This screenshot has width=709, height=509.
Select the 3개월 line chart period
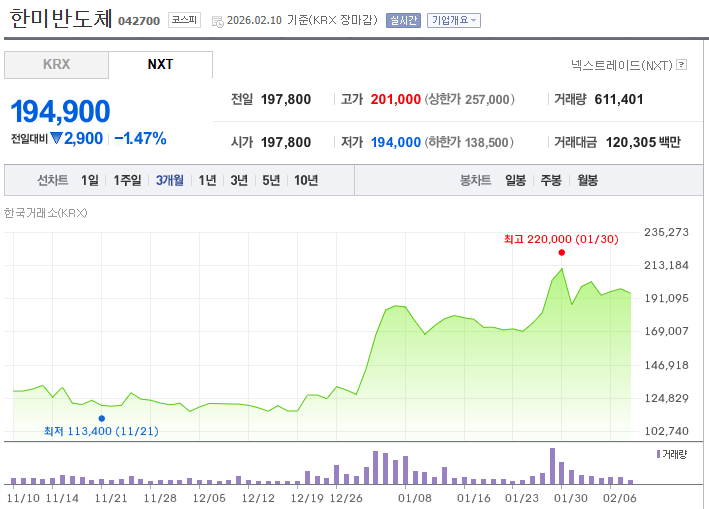pos(170,180)
